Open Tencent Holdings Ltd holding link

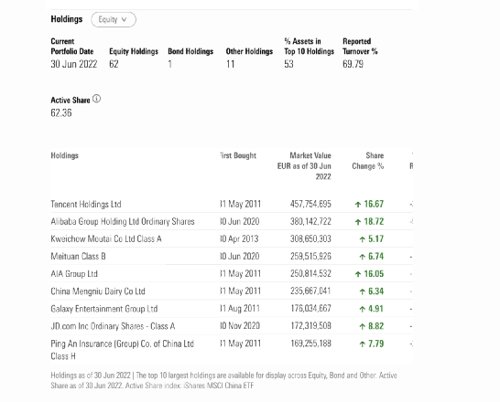86,204
